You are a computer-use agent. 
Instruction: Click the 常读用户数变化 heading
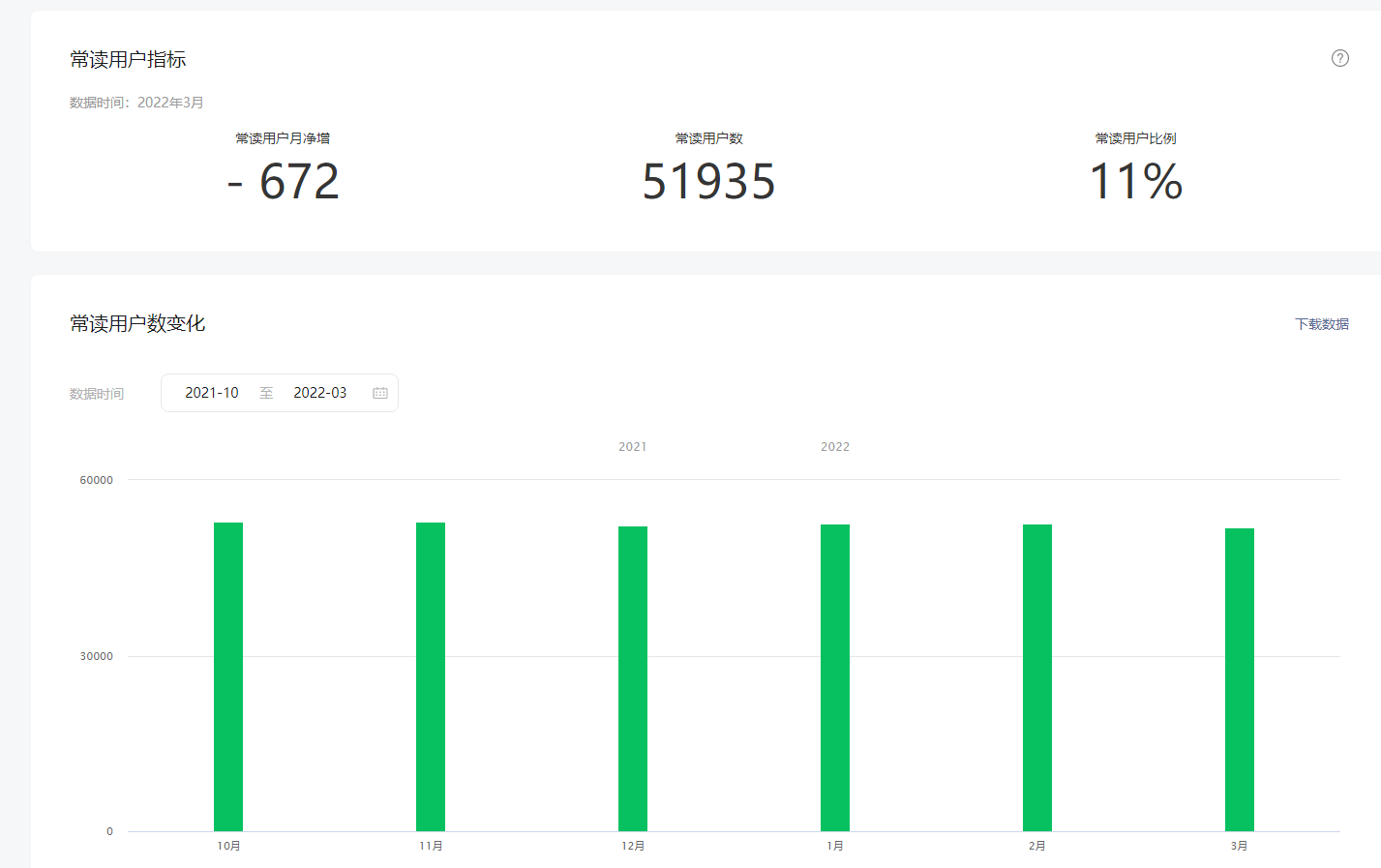click(137, 323)
